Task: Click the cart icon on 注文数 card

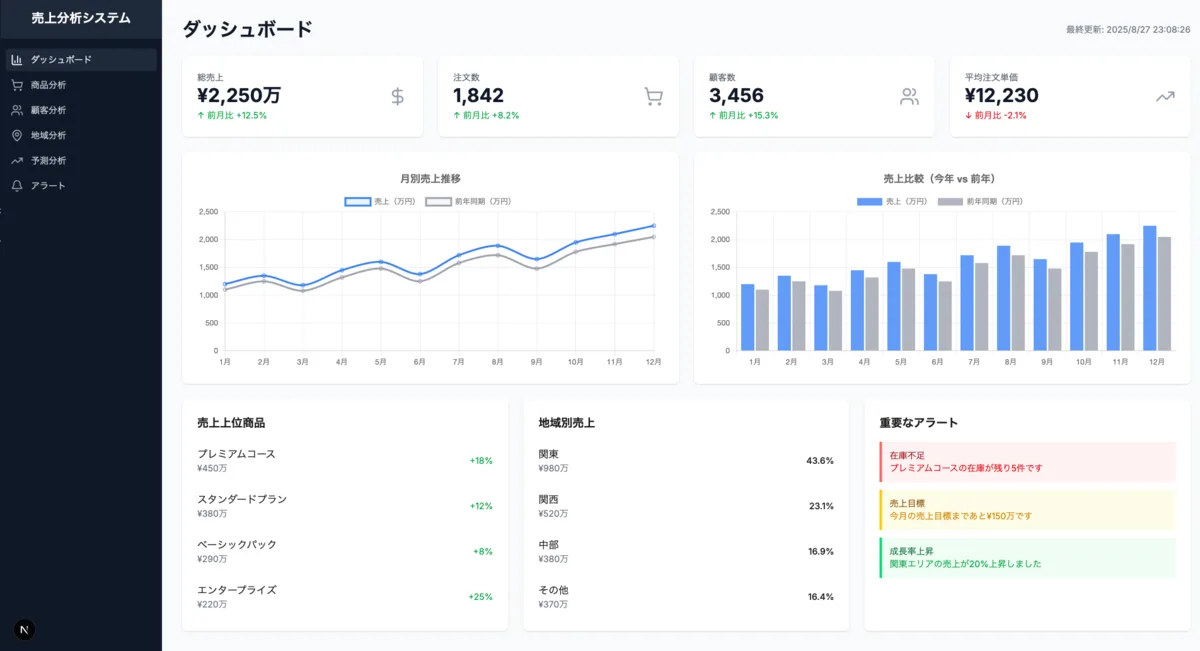Action: pos(653,96)
